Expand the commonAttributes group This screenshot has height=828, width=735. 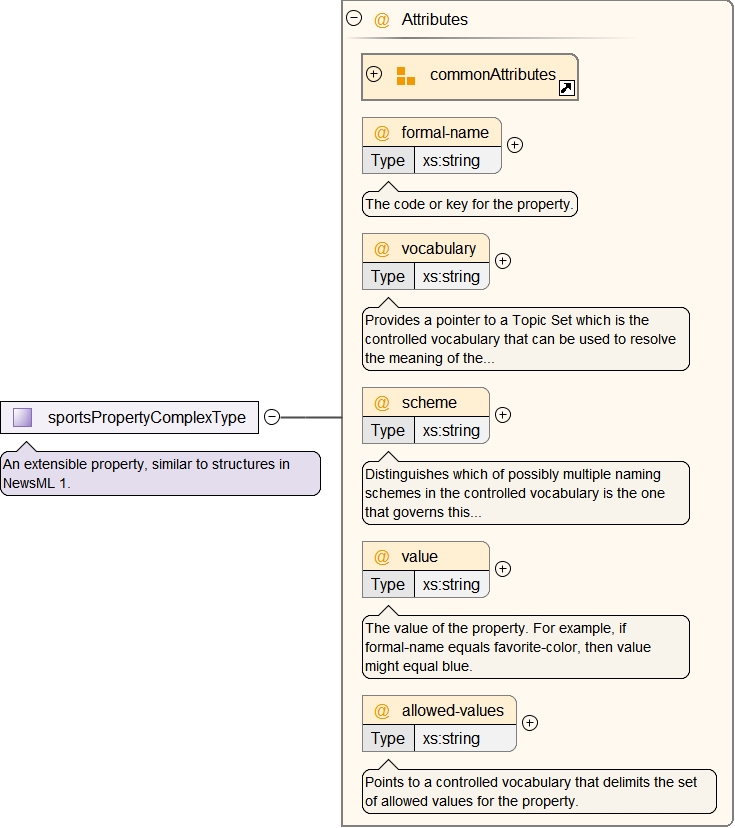pyautogui.click(x=374, y=74)
